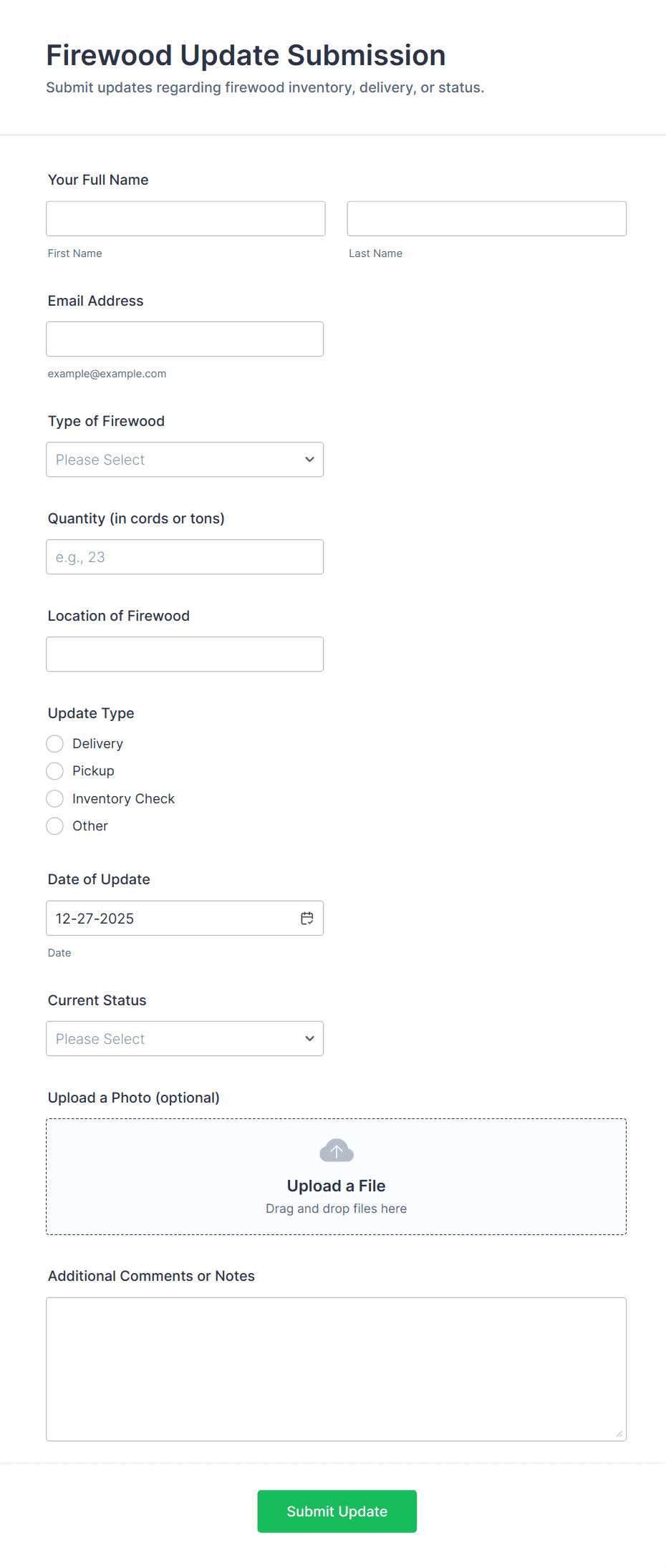Click the calendar icon in Date of Update
This screenshot has height=1568, width=666.
pos(307,918)
